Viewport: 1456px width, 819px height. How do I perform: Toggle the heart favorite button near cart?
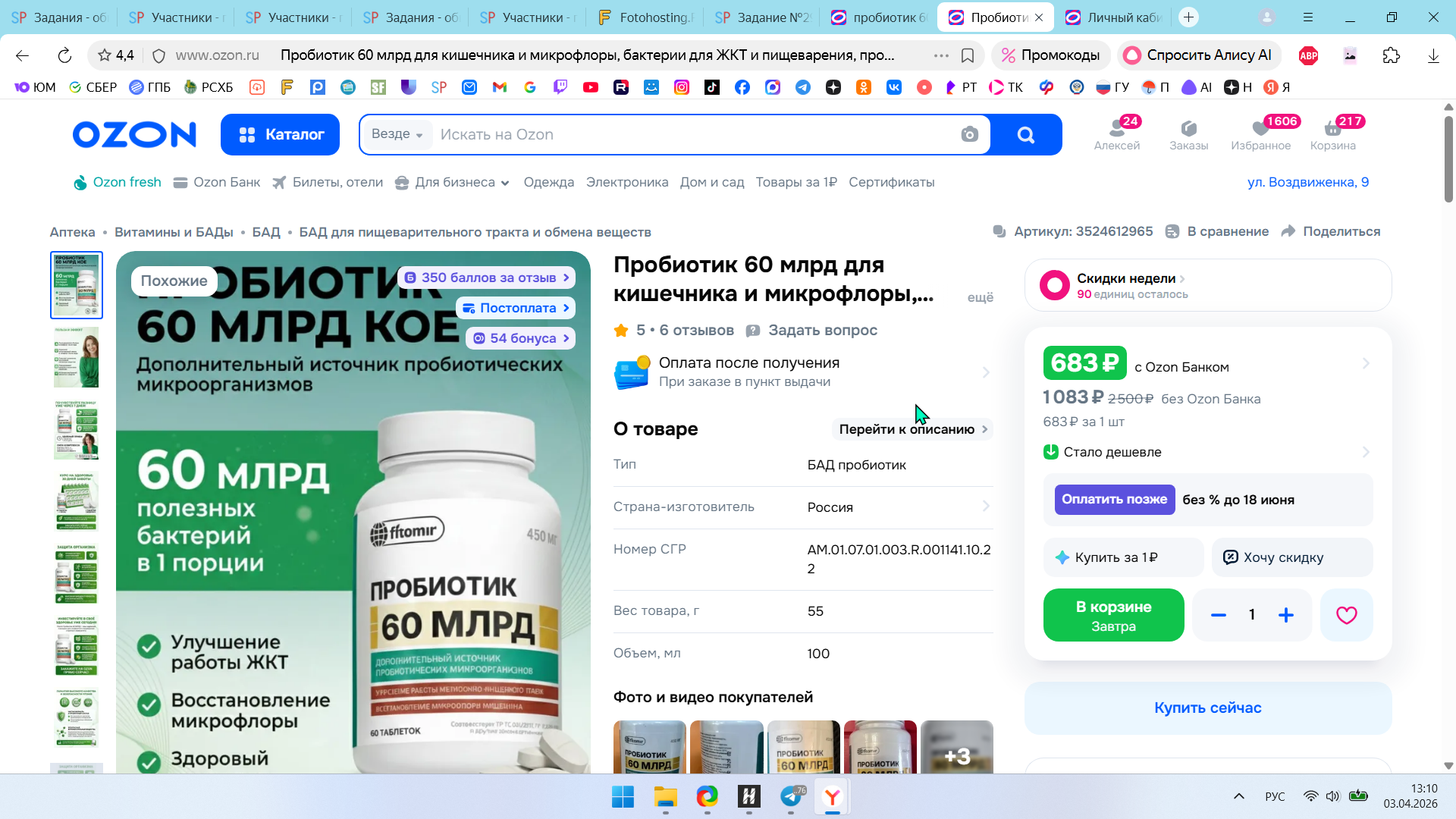(1346, 615)
